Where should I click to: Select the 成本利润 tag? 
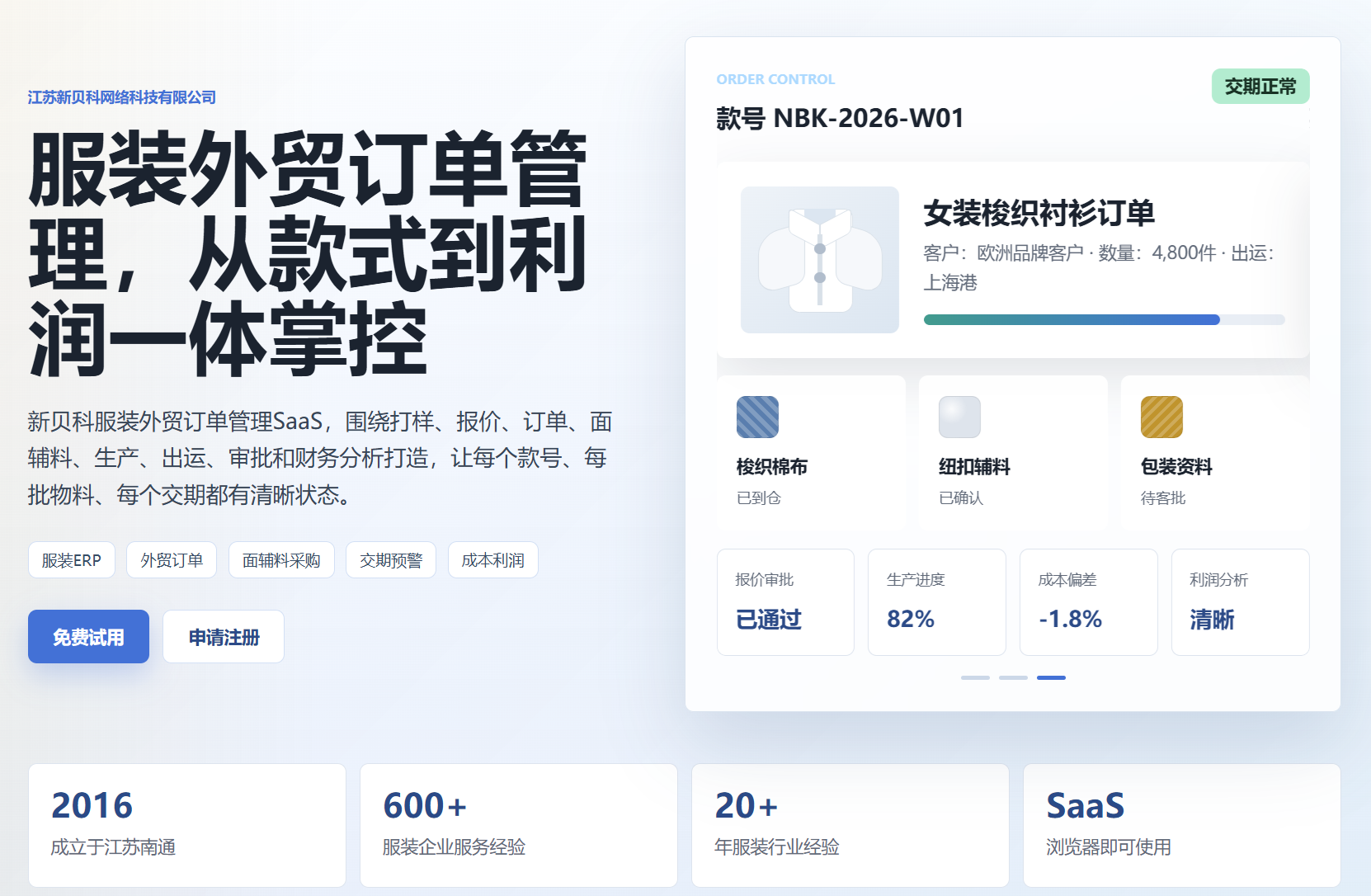coord(493,560)
